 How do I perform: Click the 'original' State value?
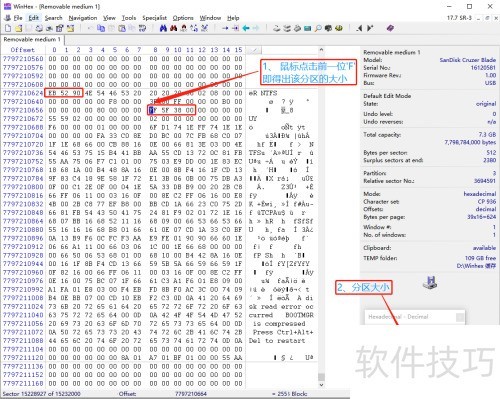tap(486, 104)
